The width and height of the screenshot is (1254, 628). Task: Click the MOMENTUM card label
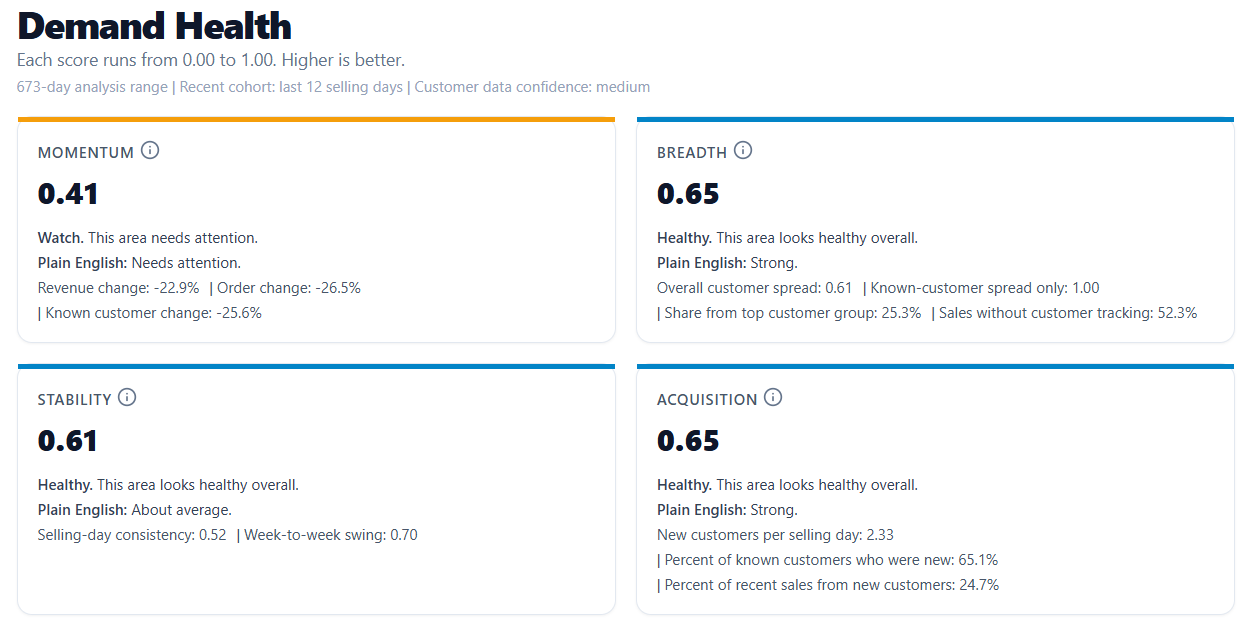85,153
